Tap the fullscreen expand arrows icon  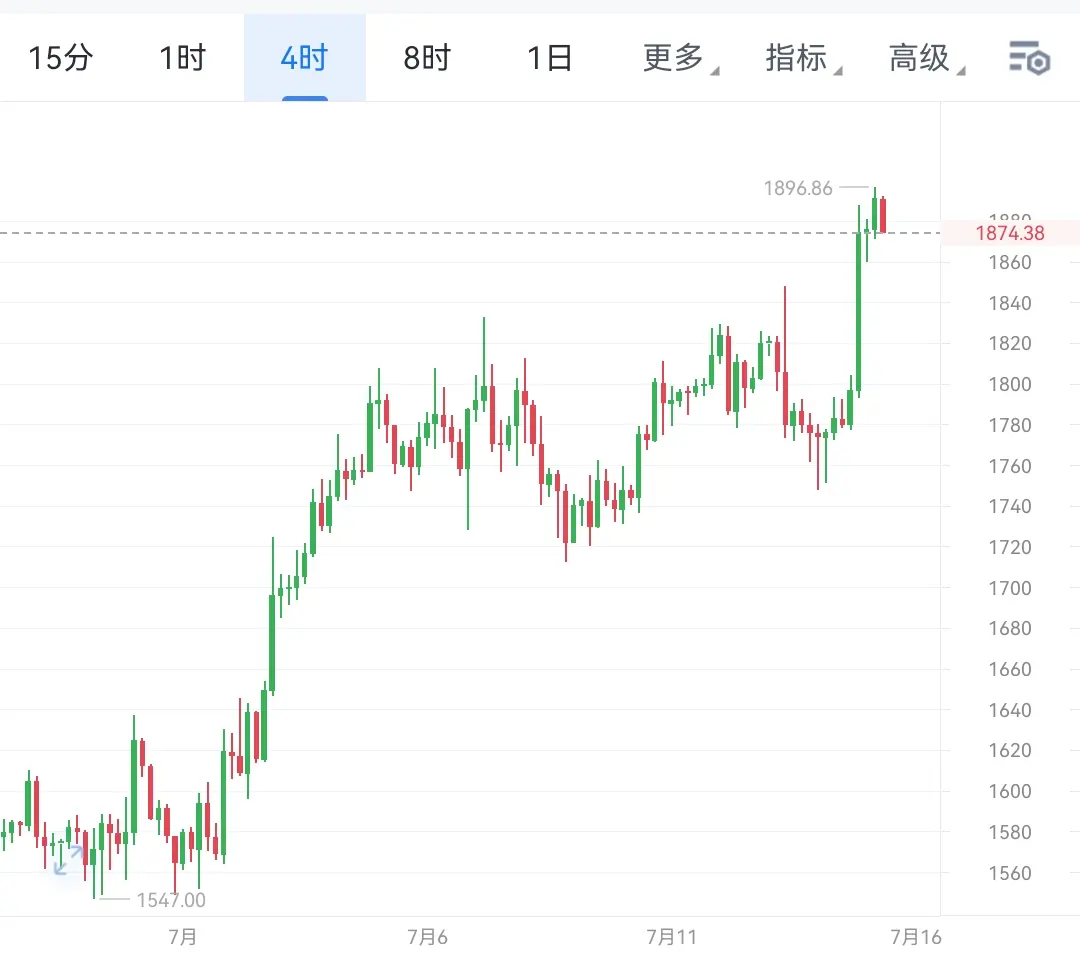pyautogui.click(x=69, y=860)
